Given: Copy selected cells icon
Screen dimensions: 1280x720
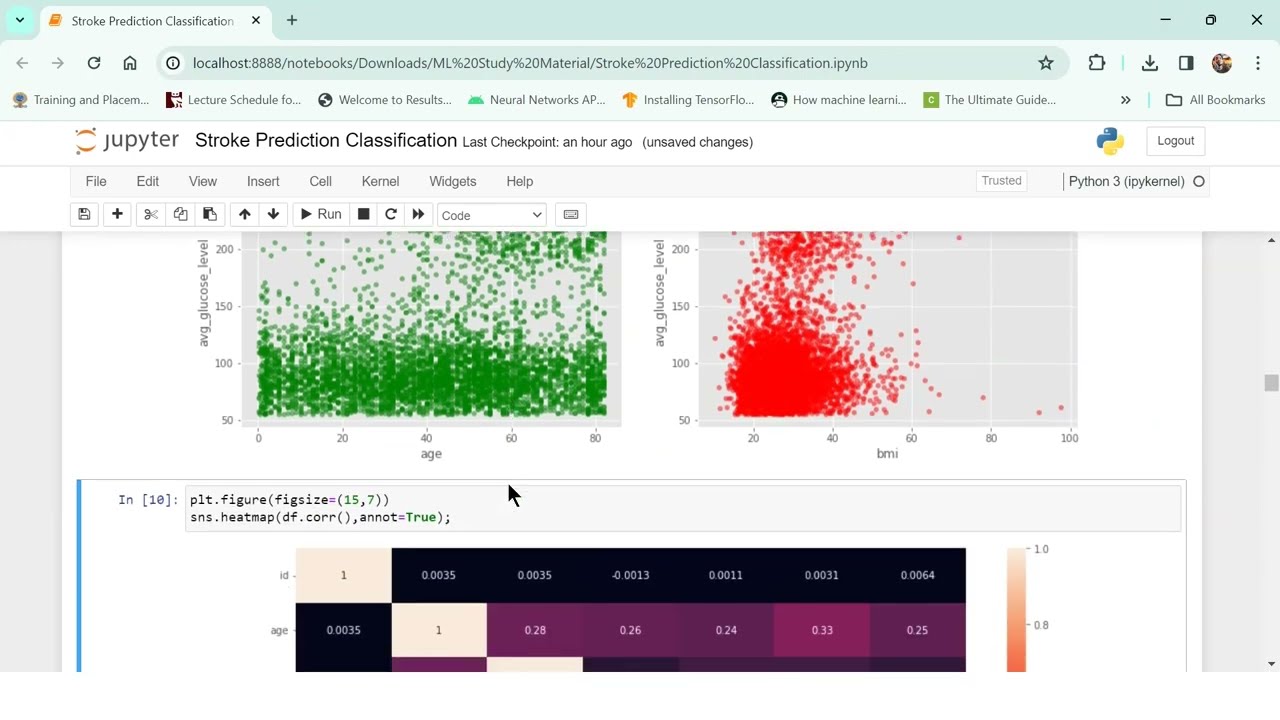Looking at the screenshot, I should 180,215.
